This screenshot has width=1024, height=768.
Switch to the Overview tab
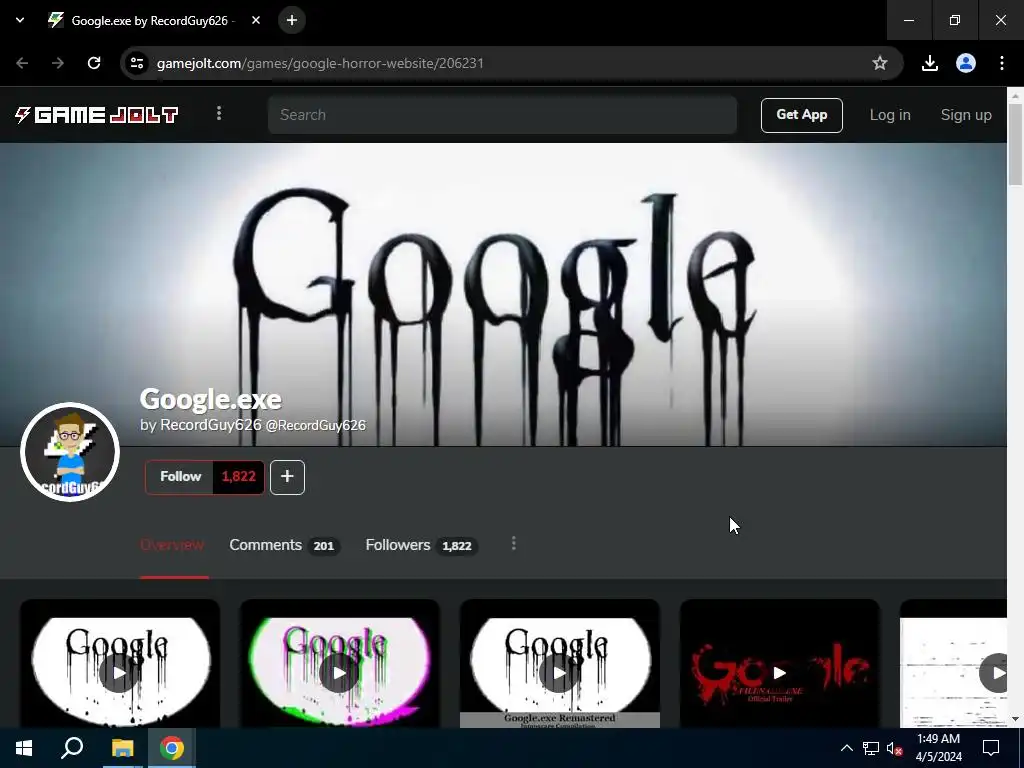pos(172,545)
